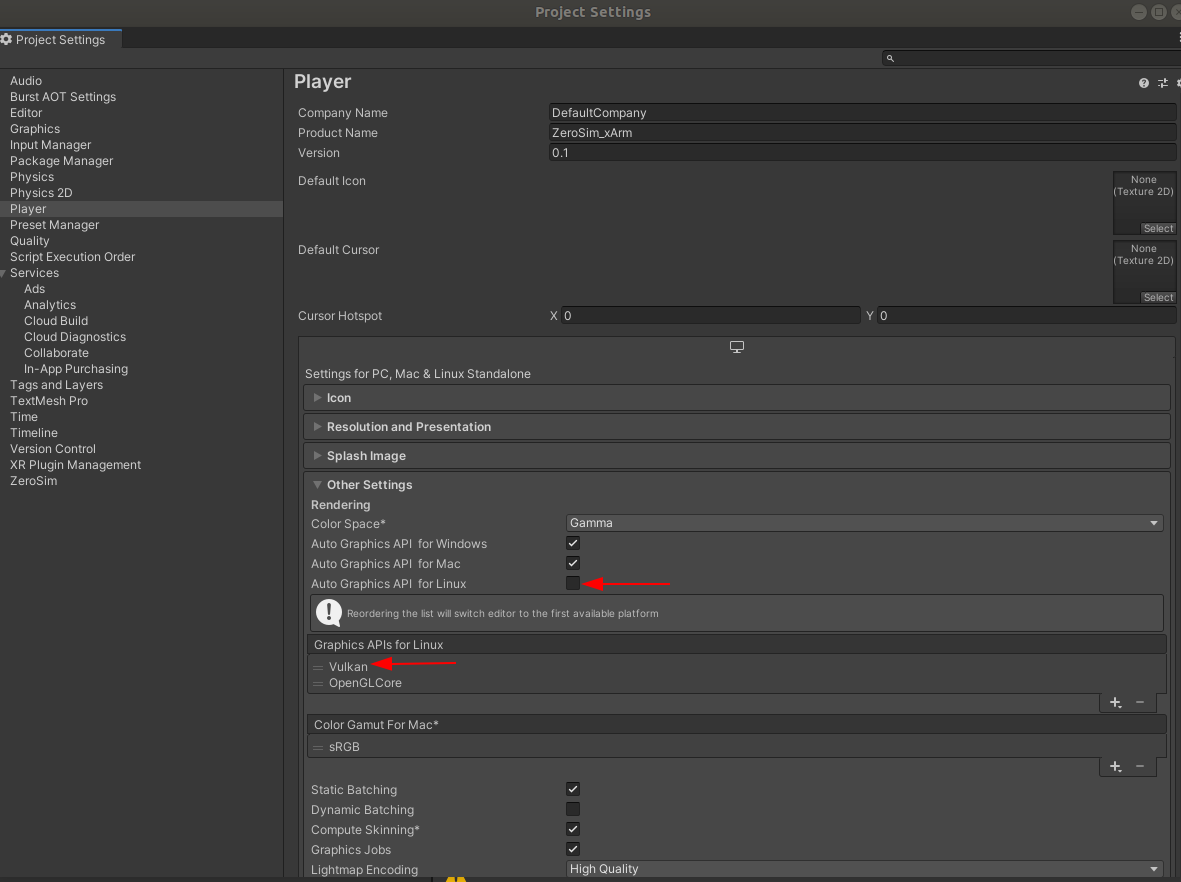Grab the drag handle beside Vulkan
This screenshot has height=882, width=1181.
[318, 667]
